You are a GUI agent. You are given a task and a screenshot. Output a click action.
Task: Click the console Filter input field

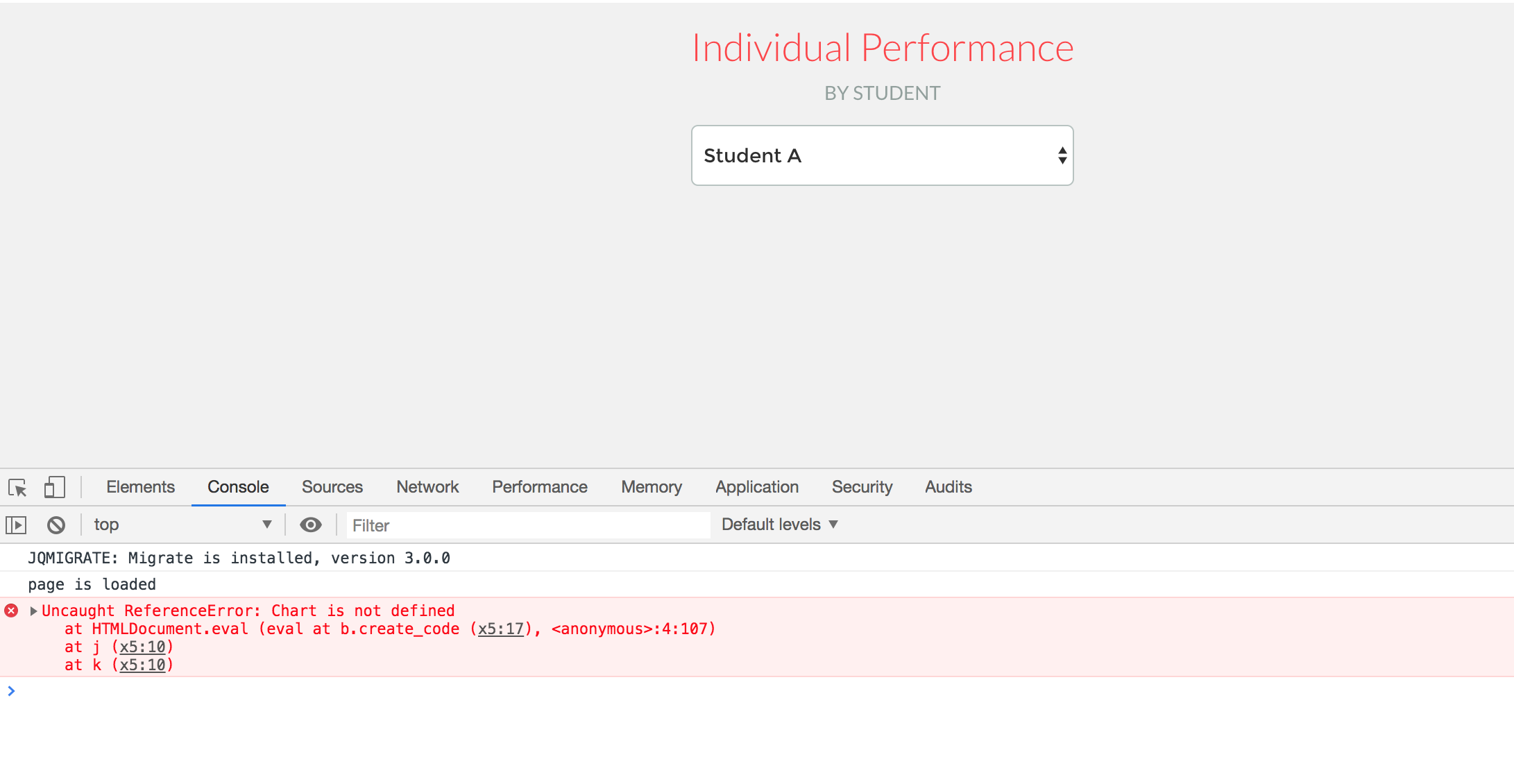point(527,525)
